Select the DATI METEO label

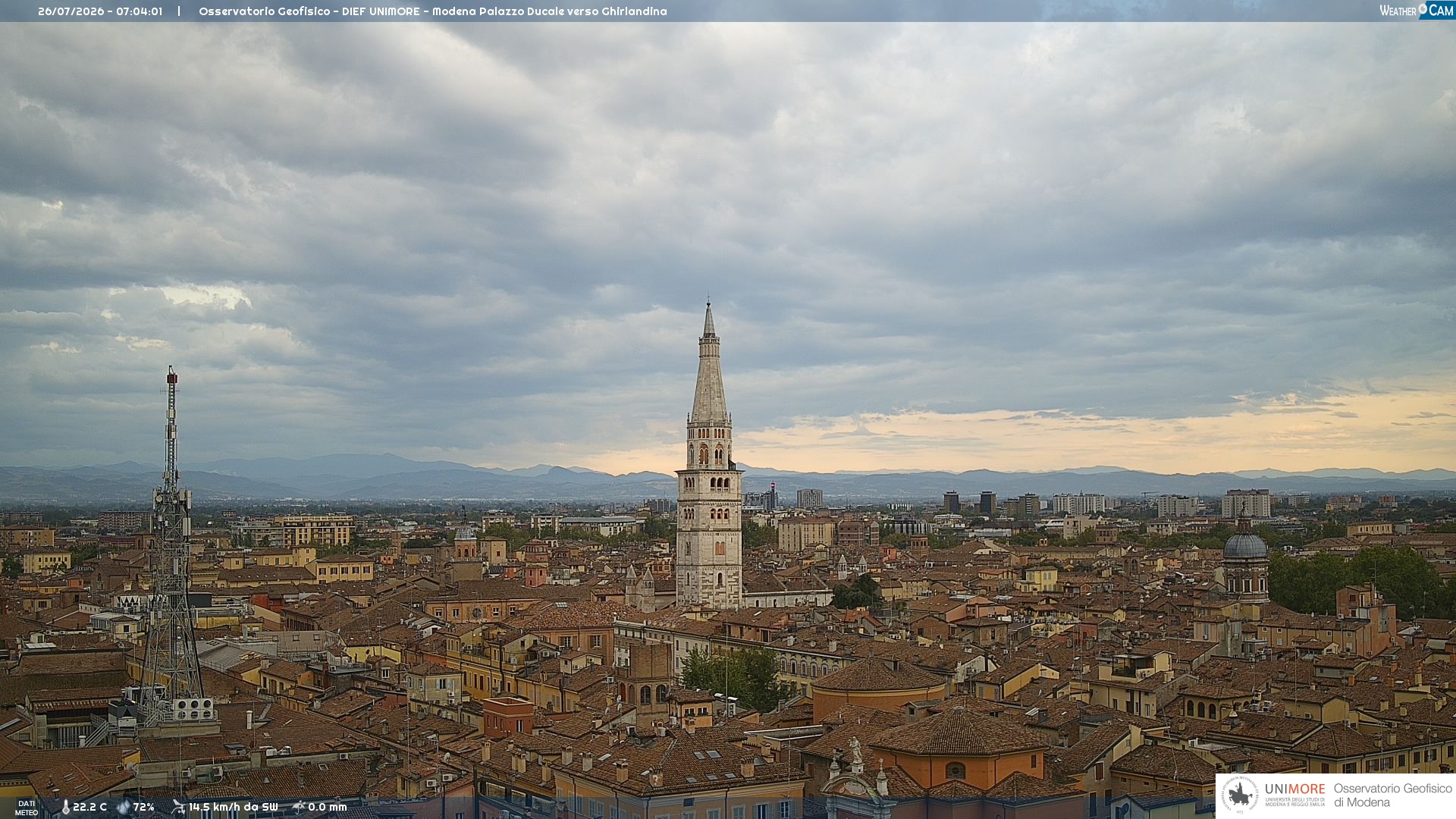click(27, 808)
